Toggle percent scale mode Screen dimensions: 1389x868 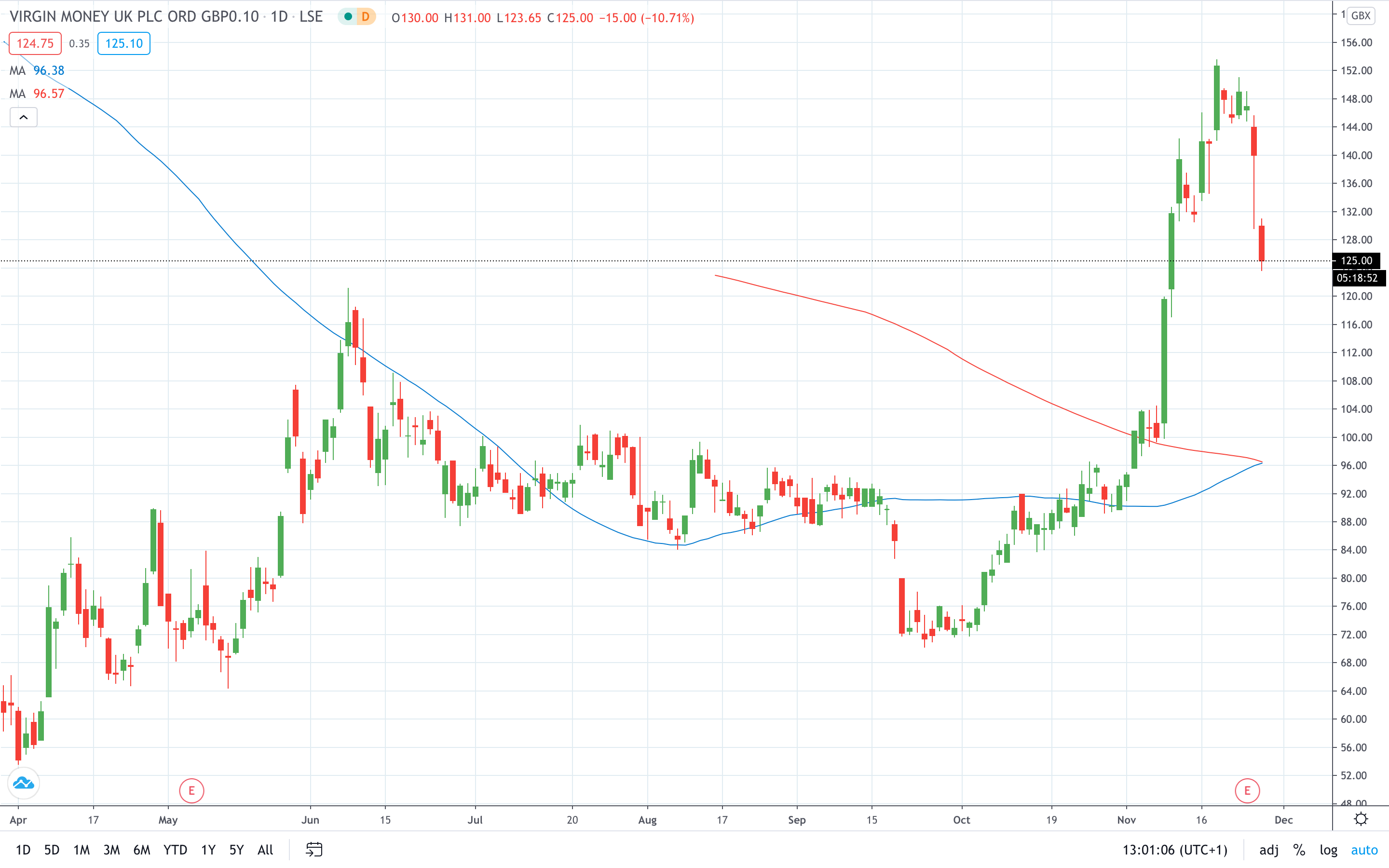tap(1299, 850)
